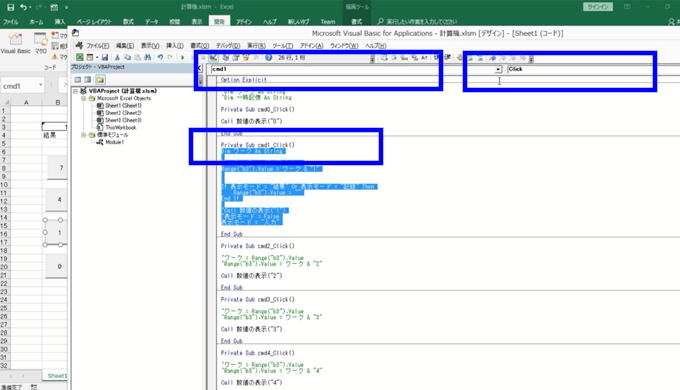
Task: Open VBA 表示(V) menu
Action: coord(150,46)
